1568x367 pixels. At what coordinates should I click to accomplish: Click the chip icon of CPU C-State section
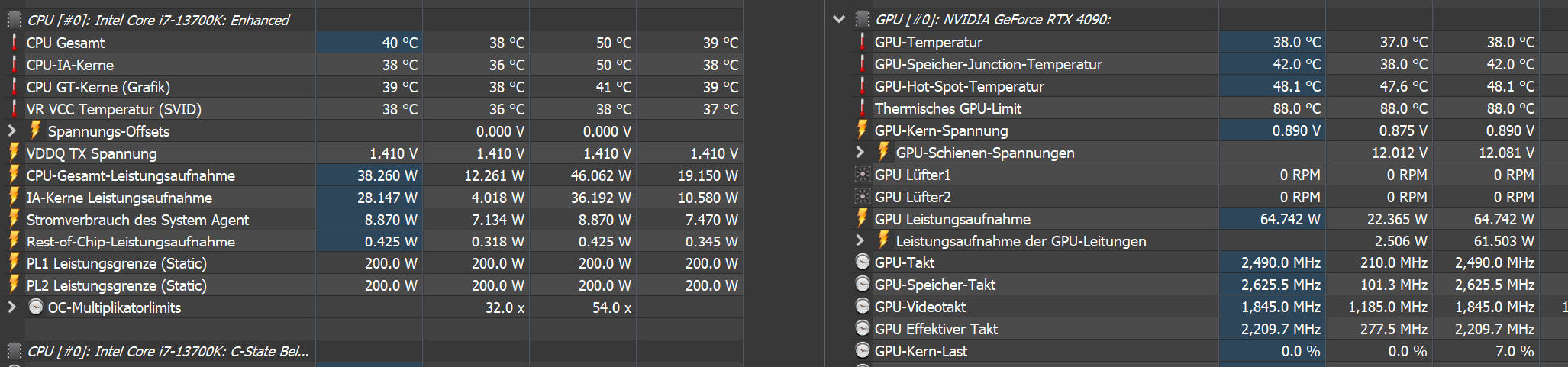point(14,351)
